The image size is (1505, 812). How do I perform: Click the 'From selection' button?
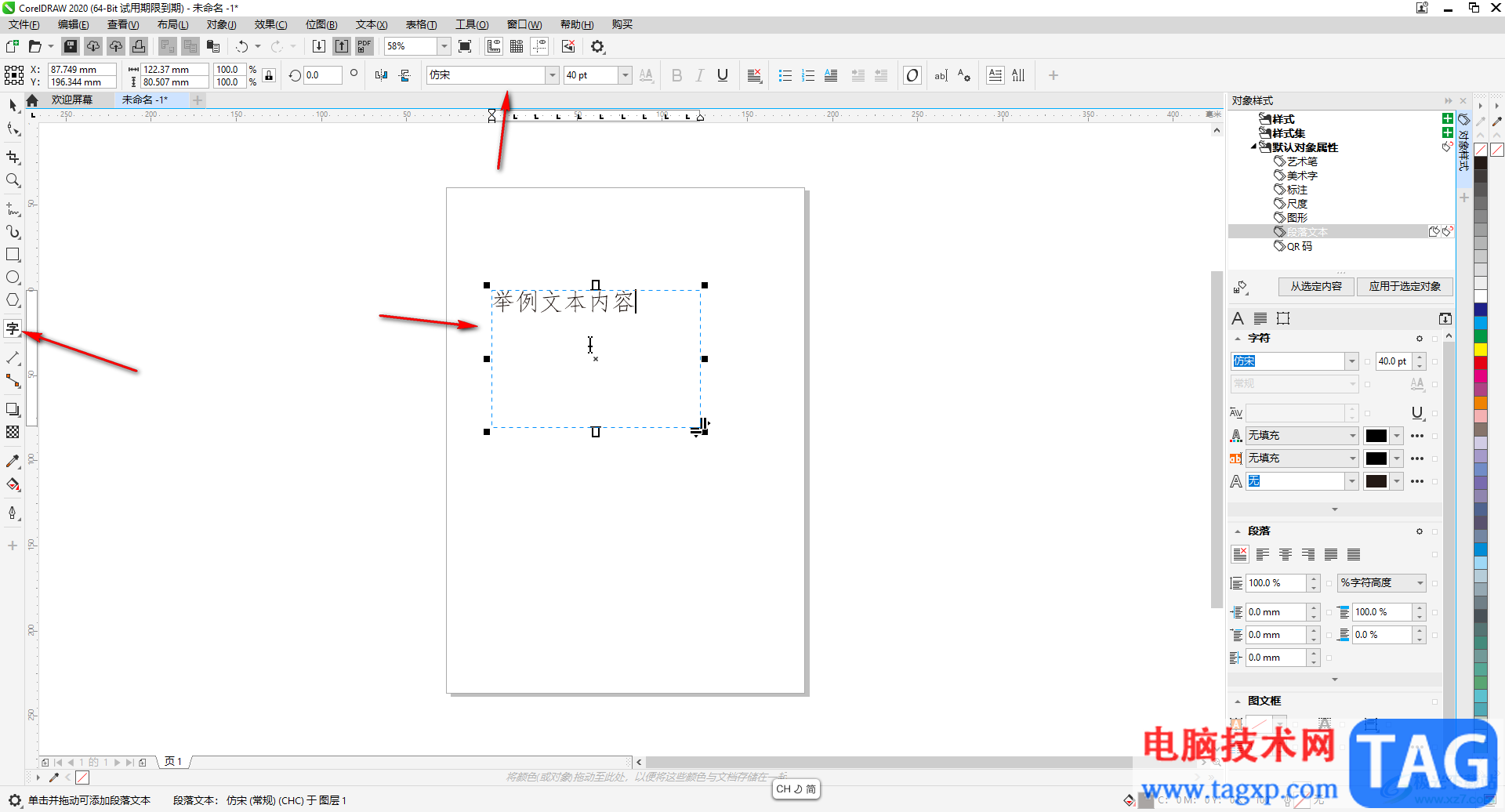click(1316, 287)
